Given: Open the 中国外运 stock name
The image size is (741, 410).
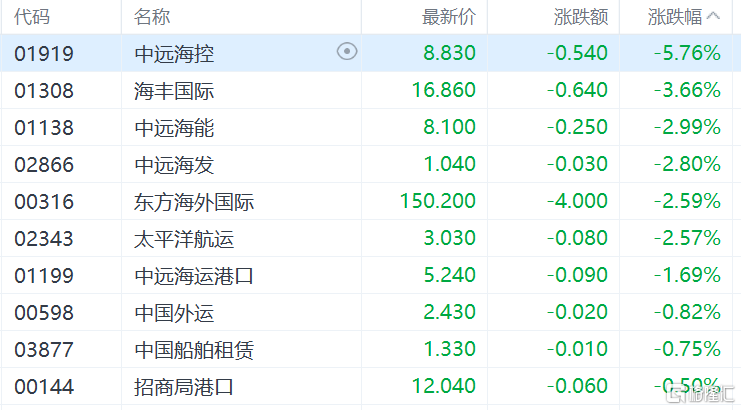Looking at the screenshot, I should pos(174,313).
